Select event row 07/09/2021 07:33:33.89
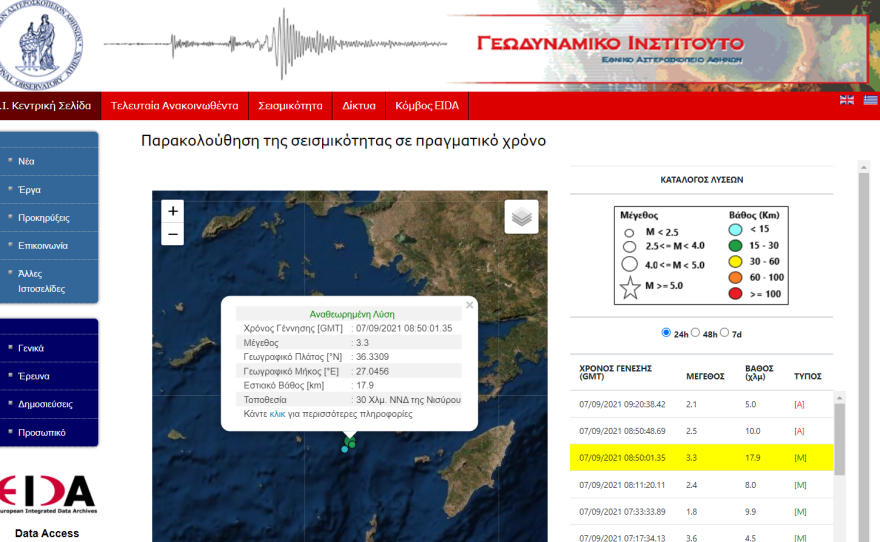 702,512
